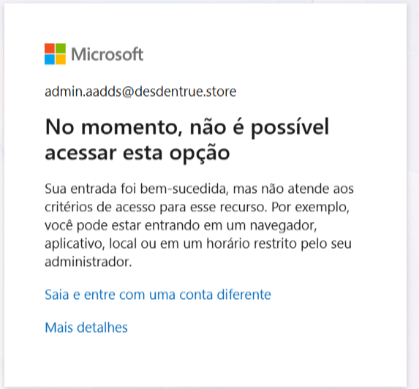Screen dimensions: 419x389
Task: Click the red square in Microsoft logo
Action: click(50, 48)
